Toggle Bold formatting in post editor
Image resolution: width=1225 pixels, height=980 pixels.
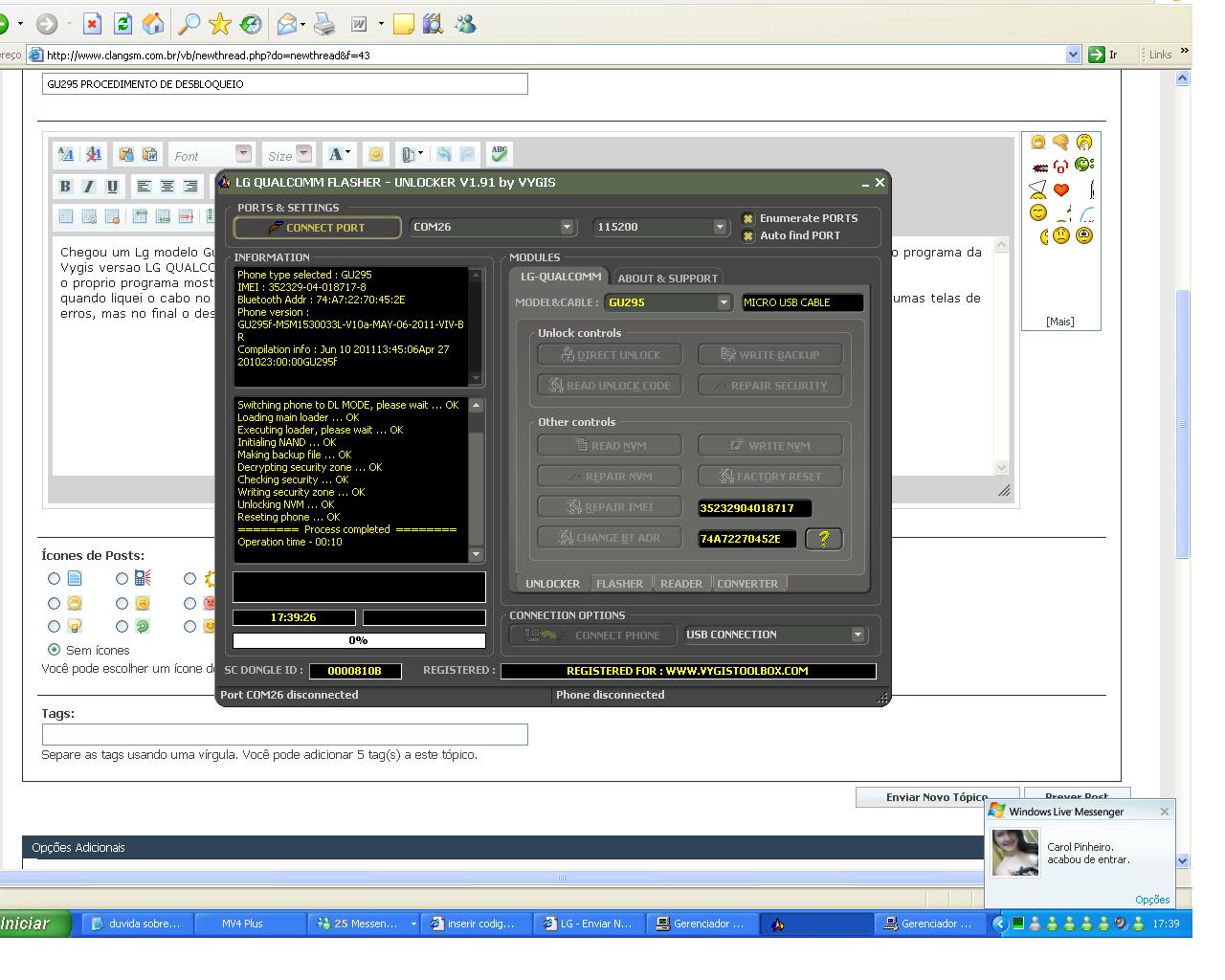(x=65, y=187)
